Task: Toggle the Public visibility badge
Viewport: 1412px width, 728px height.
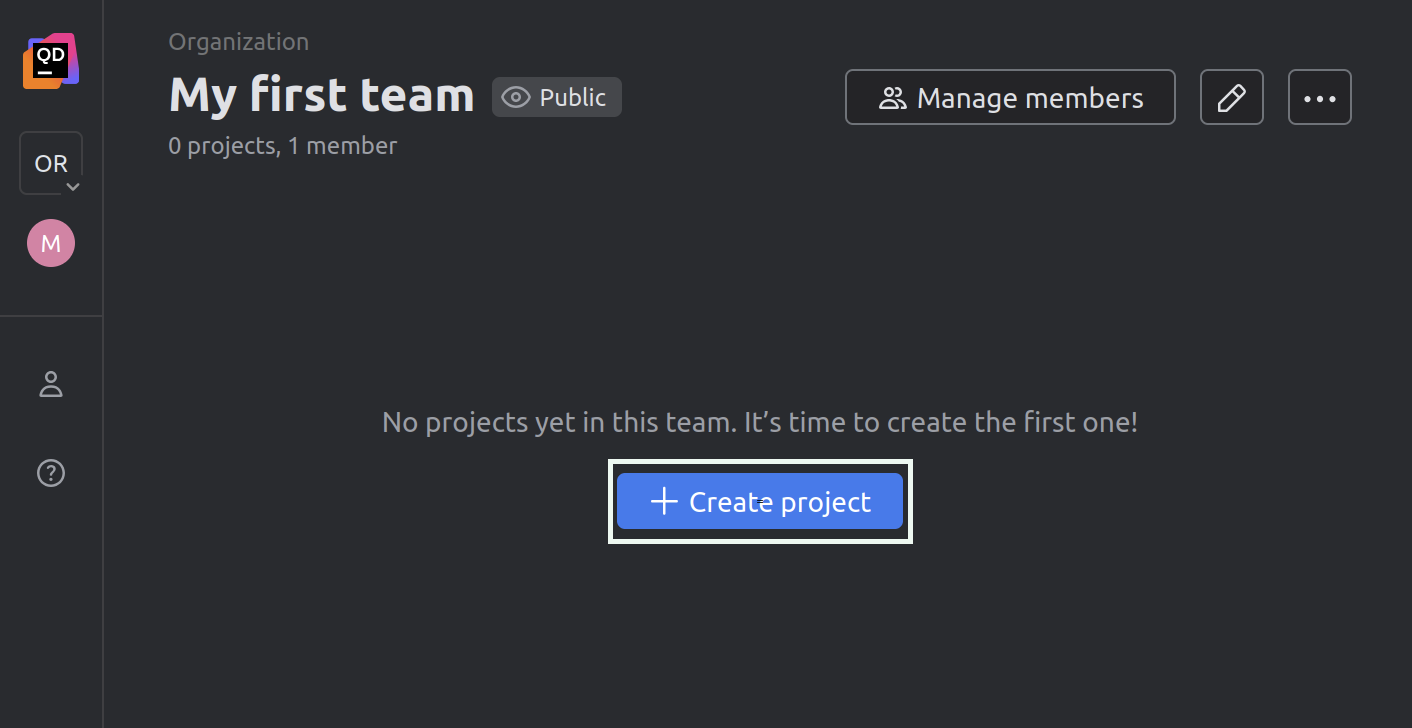Action: click(x=557, y=97)
